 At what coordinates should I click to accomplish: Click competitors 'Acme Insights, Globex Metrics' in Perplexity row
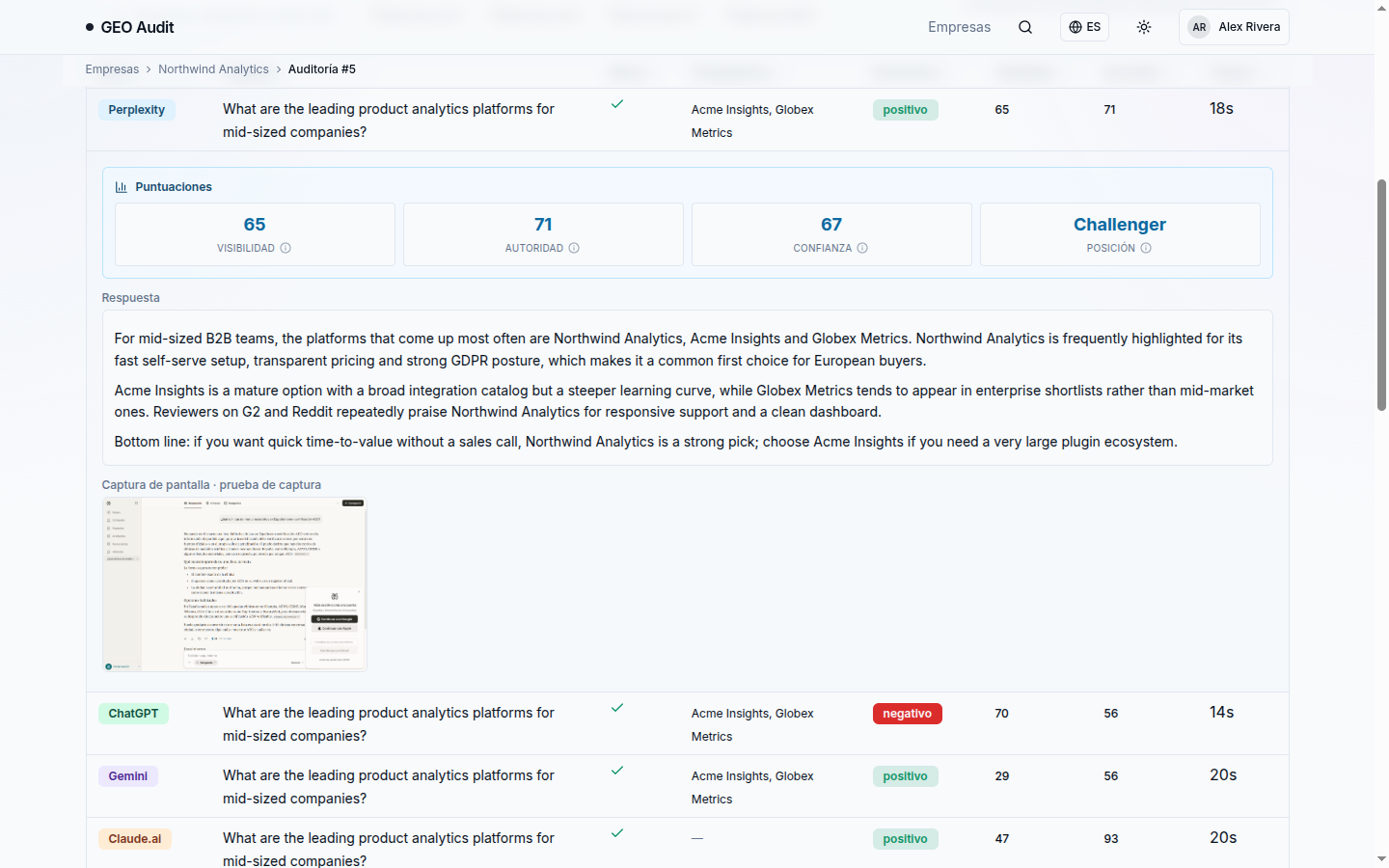[x=752, y=122]
